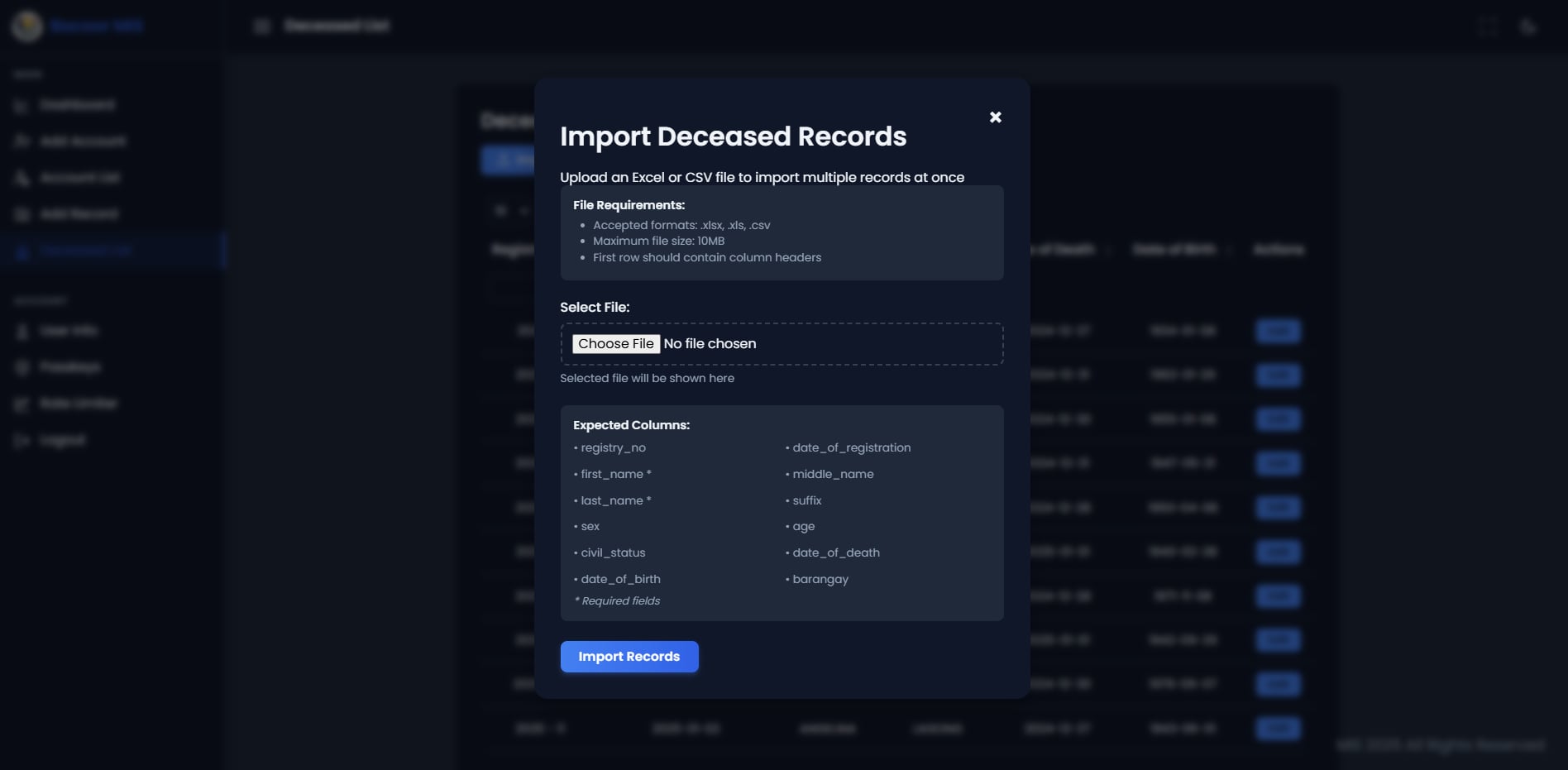Click the Add Record sidebar icon
This screenshot has height=770, width=1568.
pos(21,213)
